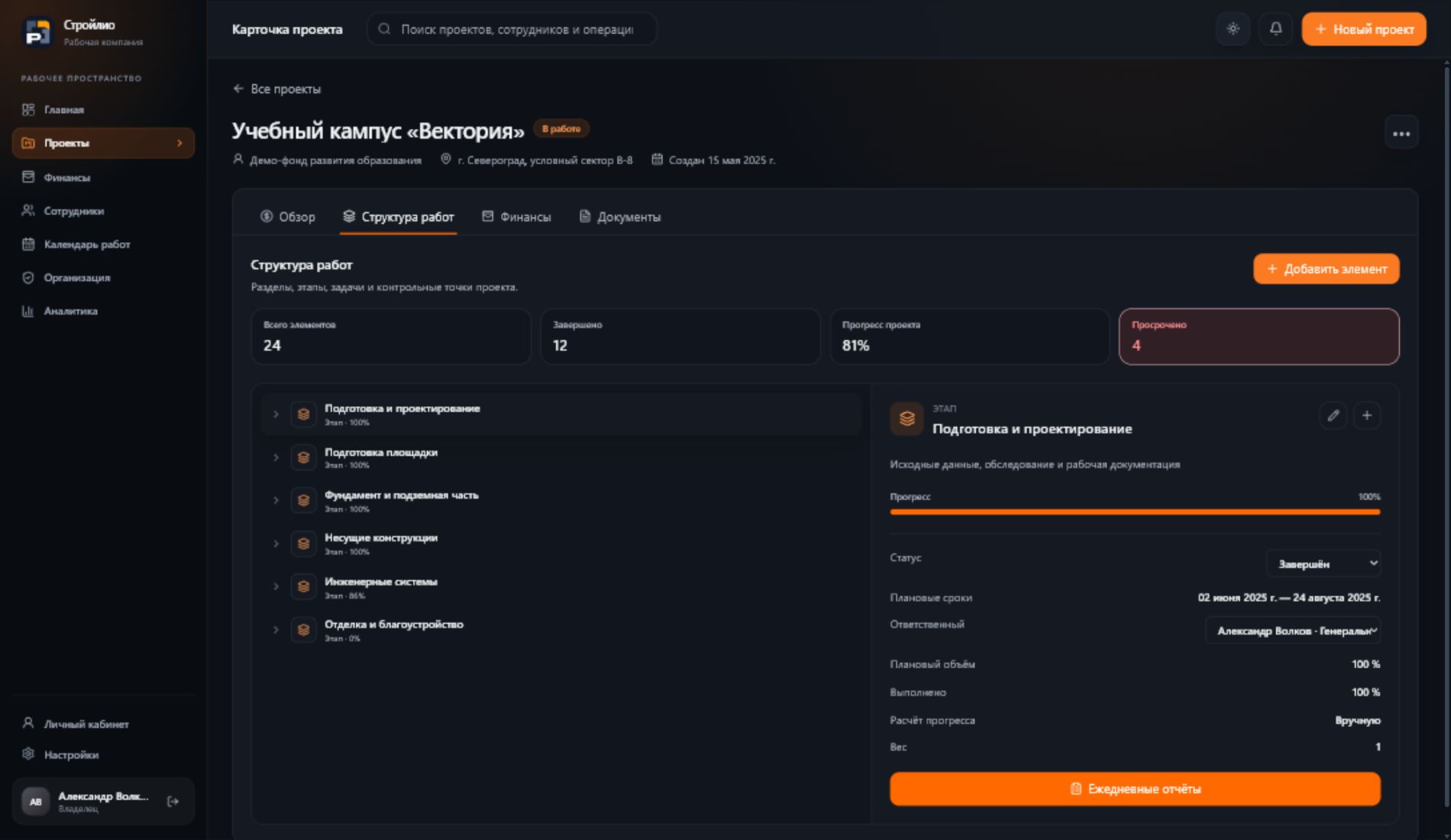
Task: Click the Добавить элемент button
Action: (1327, 269)
